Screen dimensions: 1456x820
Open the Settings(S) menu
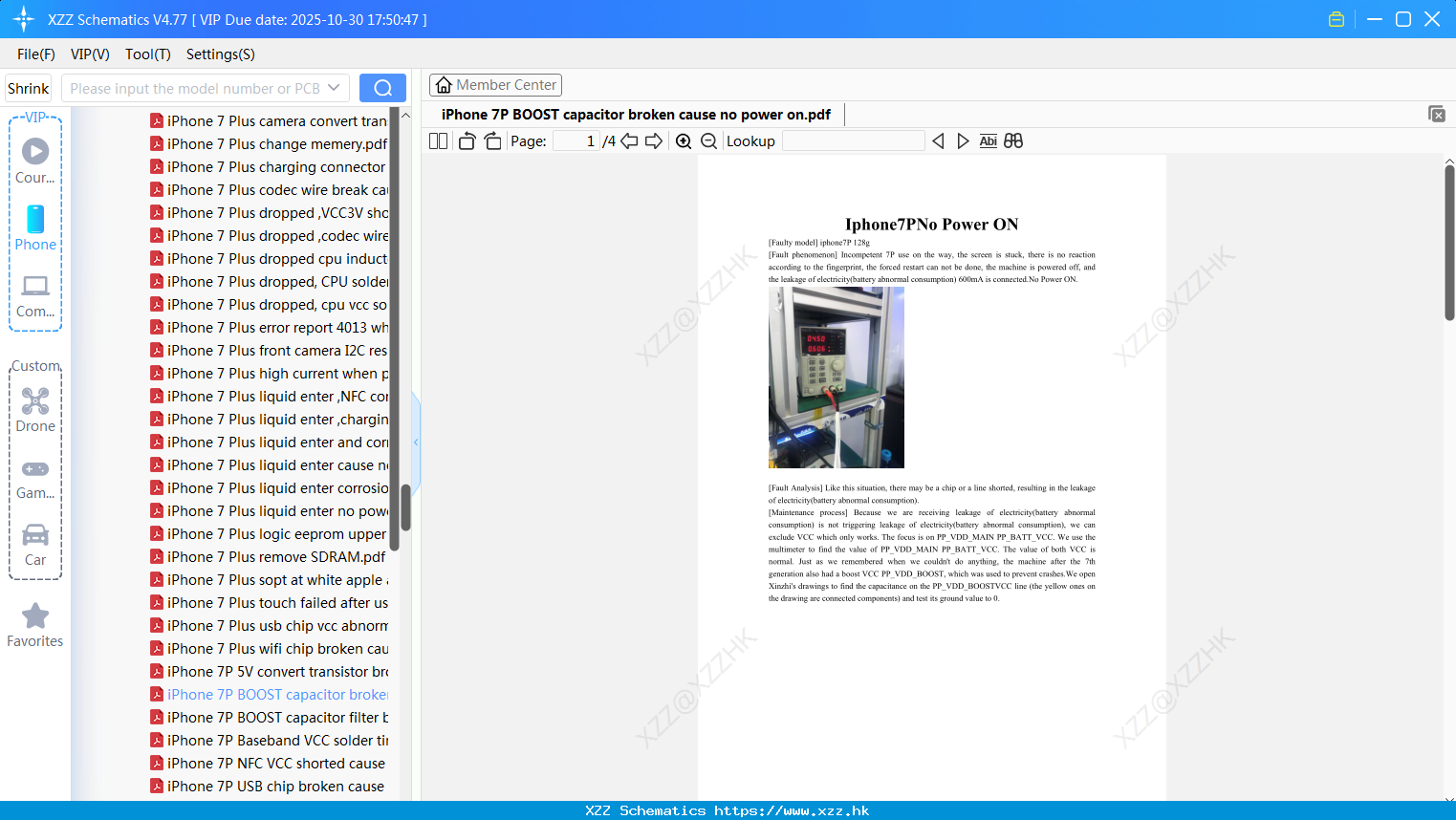(221, 54)
